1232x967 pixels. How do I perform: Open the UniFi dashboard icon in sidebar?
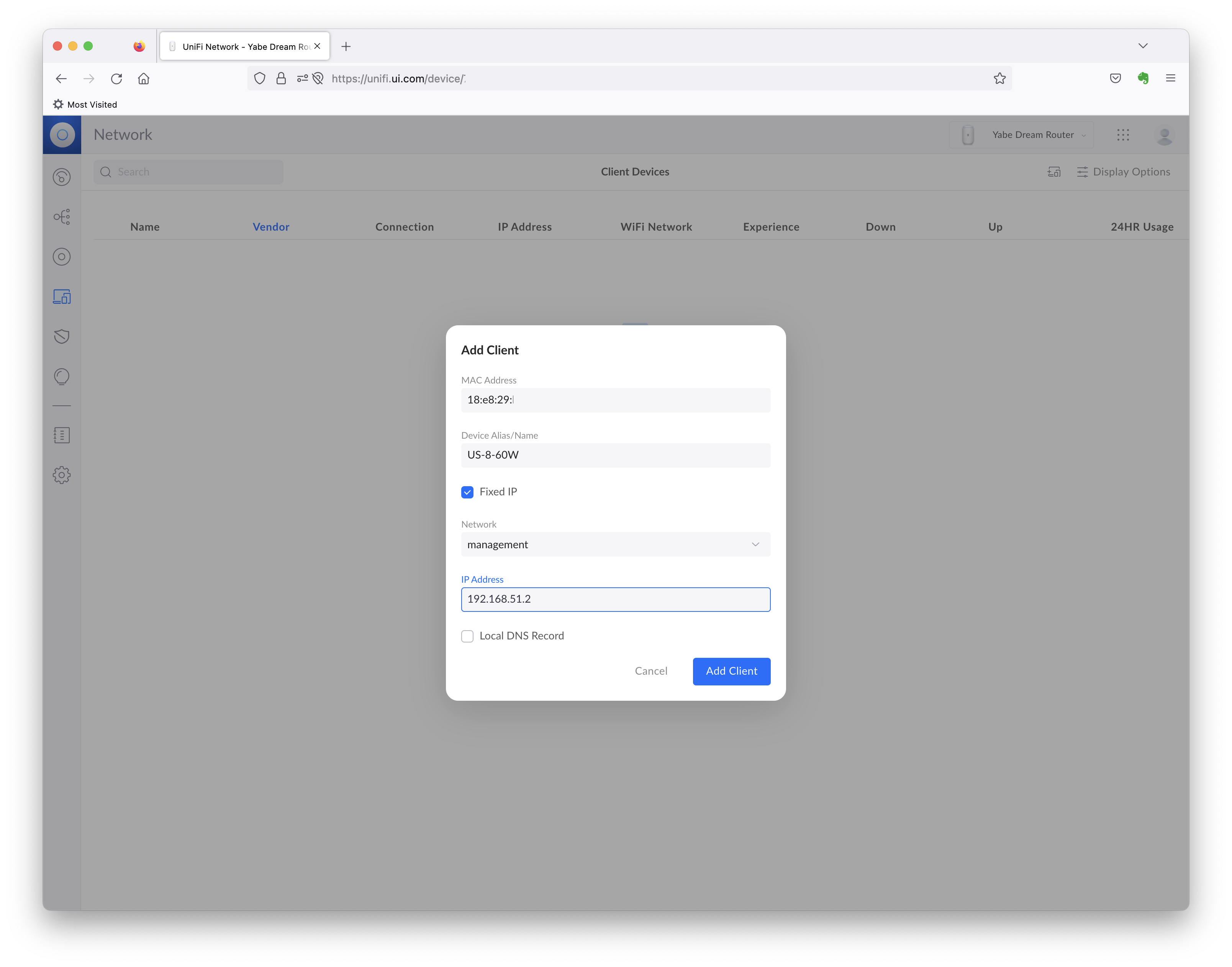point(62,177)
